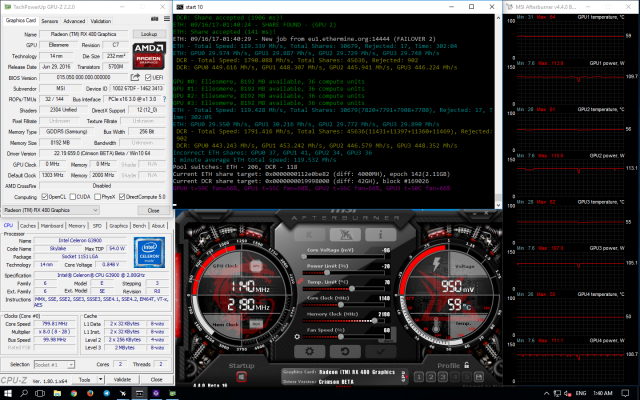This screenshot has height=400, width=640.
Task: Adjust the Temp. Limit slider
Action: [x=344, y=289]
